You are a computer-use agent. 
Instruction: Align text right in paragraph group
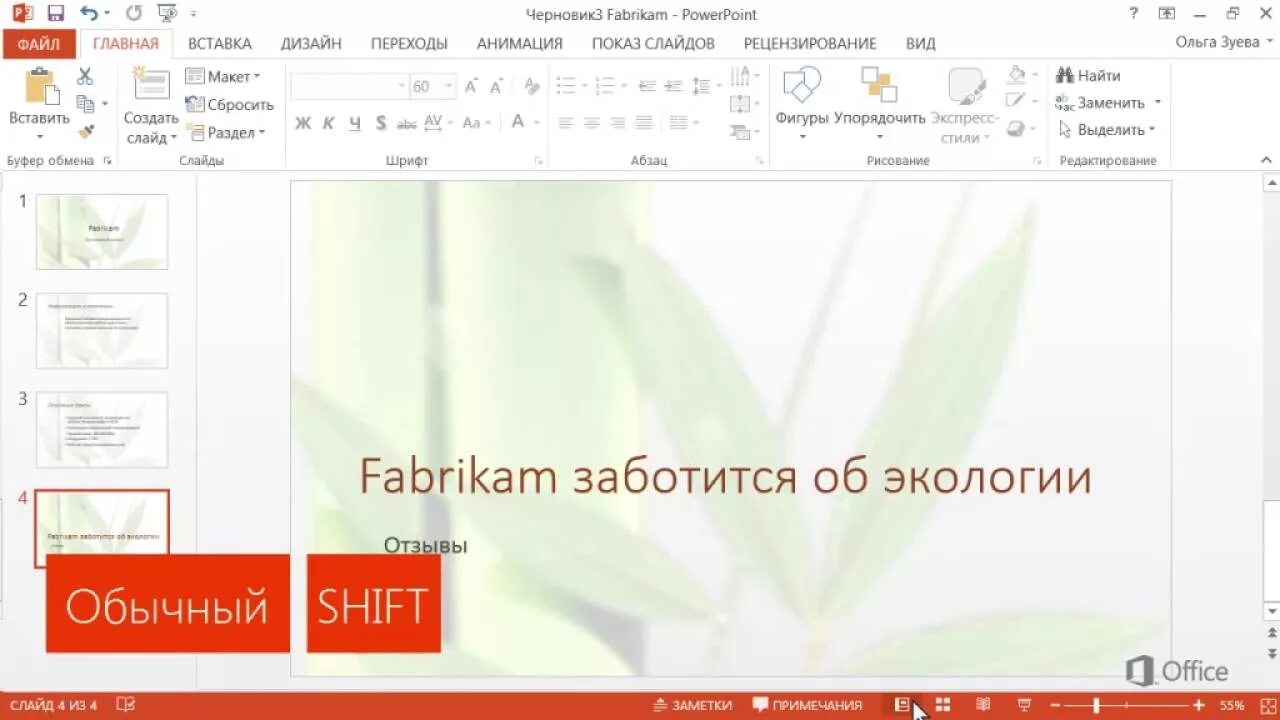[618, 123]
